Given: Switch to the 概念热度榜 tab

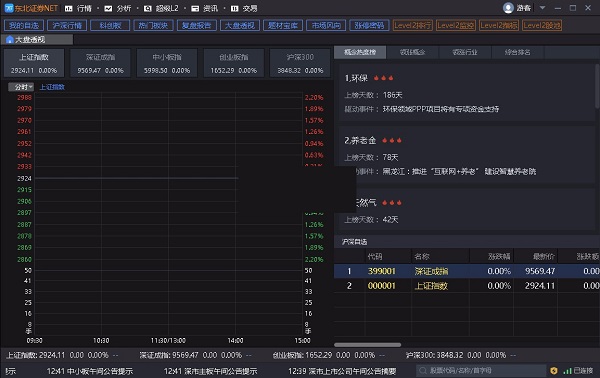Looking at the screenshot, I should 360,52.
